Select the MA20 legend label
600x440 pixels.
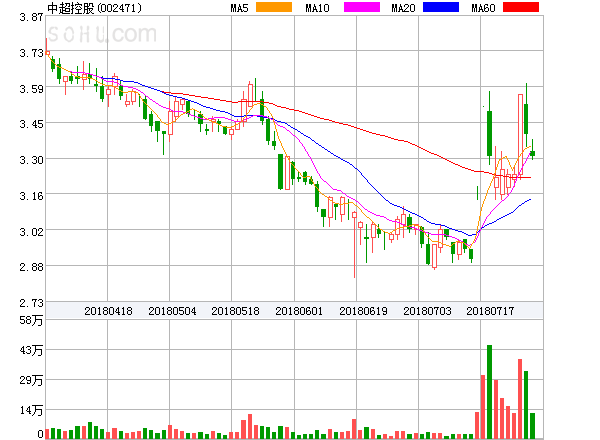tap(403, 8)
